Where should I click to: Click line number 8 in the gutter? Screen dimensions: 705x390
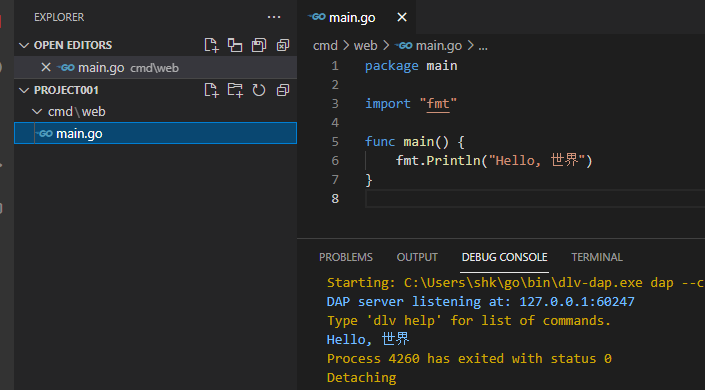(x=335, y=198)
